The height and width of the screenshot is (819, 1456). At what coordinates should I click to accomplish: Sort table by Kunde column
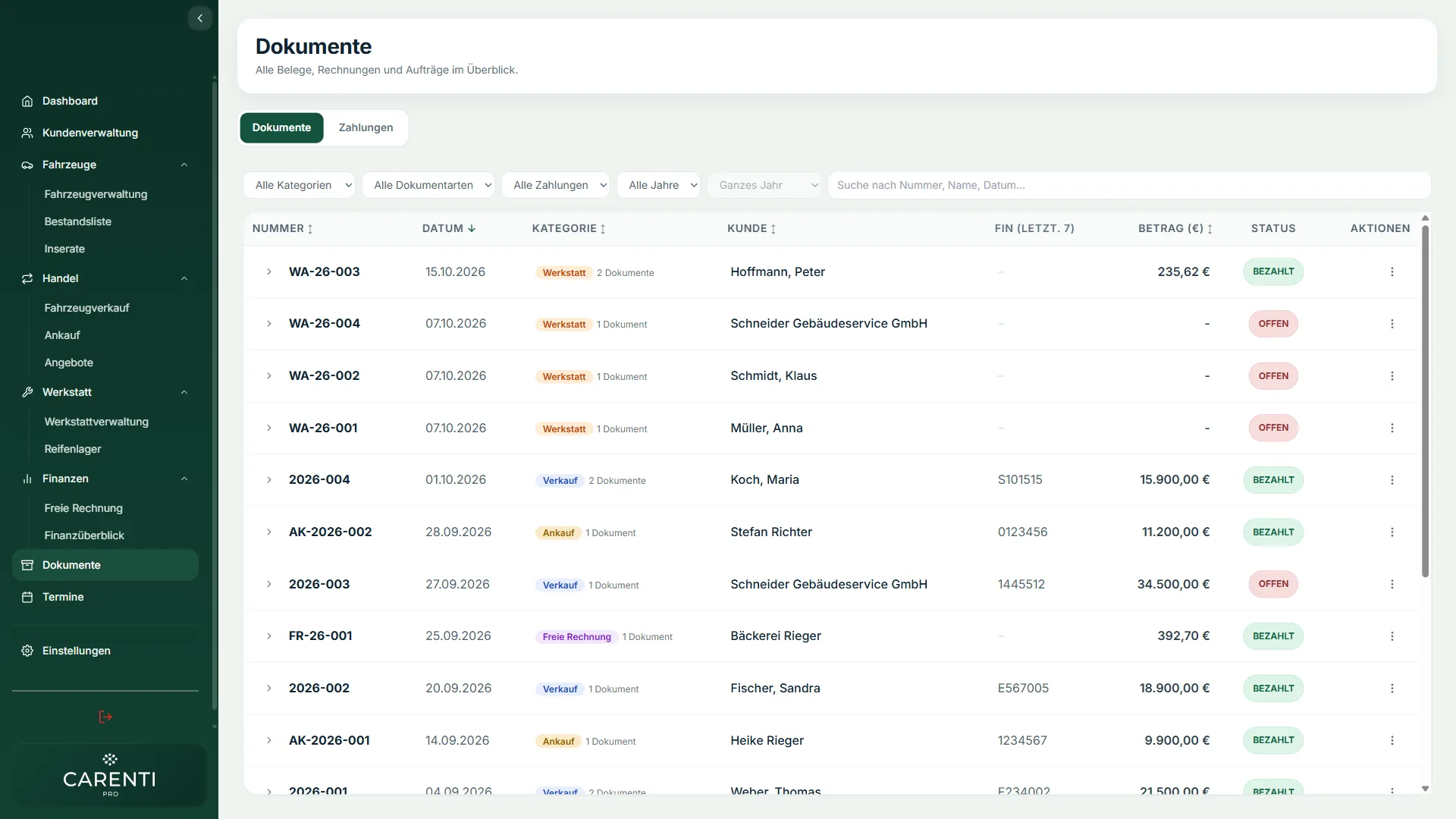[752, 228]
